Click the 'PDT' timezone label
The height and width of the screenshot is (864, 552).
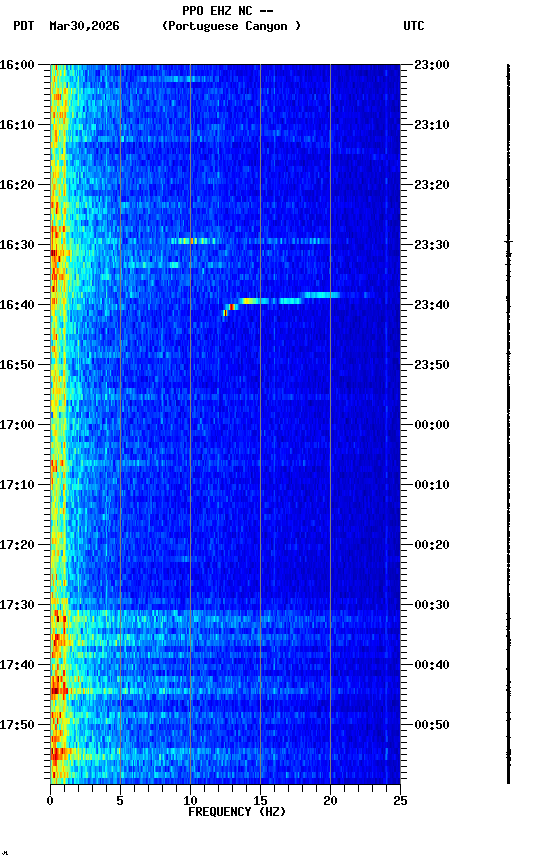[24, 26]
